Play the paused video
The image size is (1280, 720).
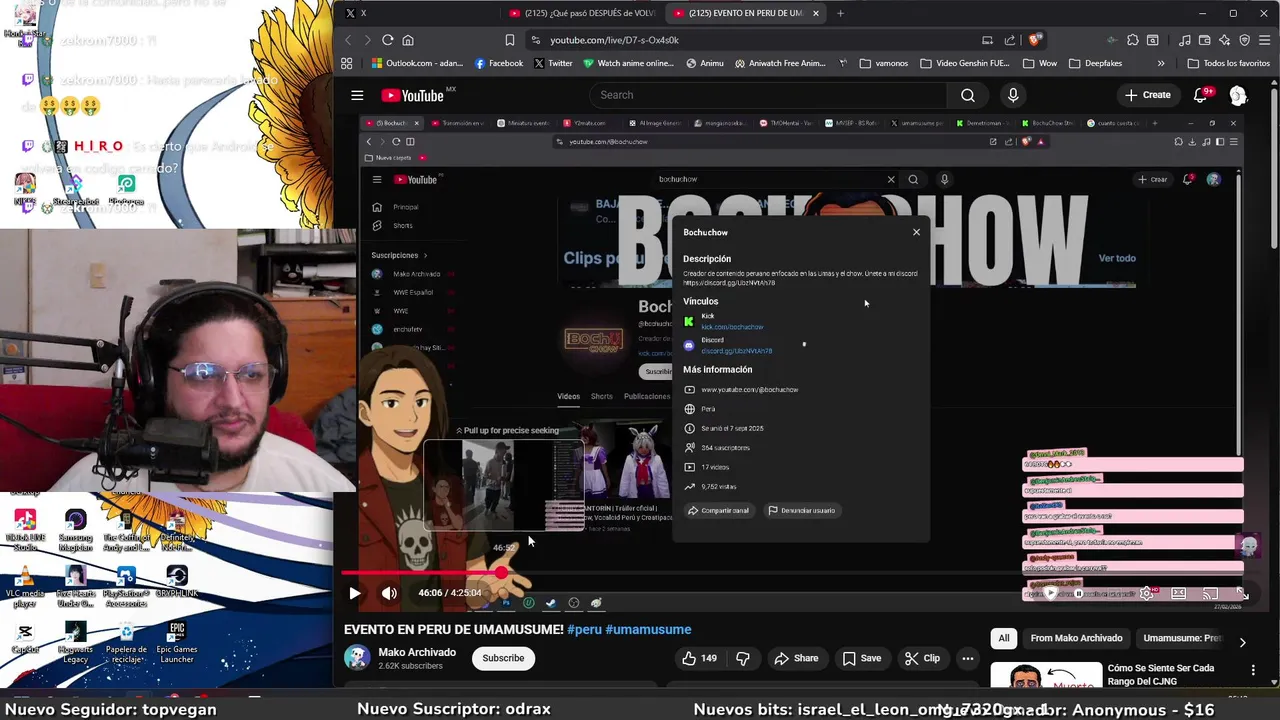tap(354, 593)
